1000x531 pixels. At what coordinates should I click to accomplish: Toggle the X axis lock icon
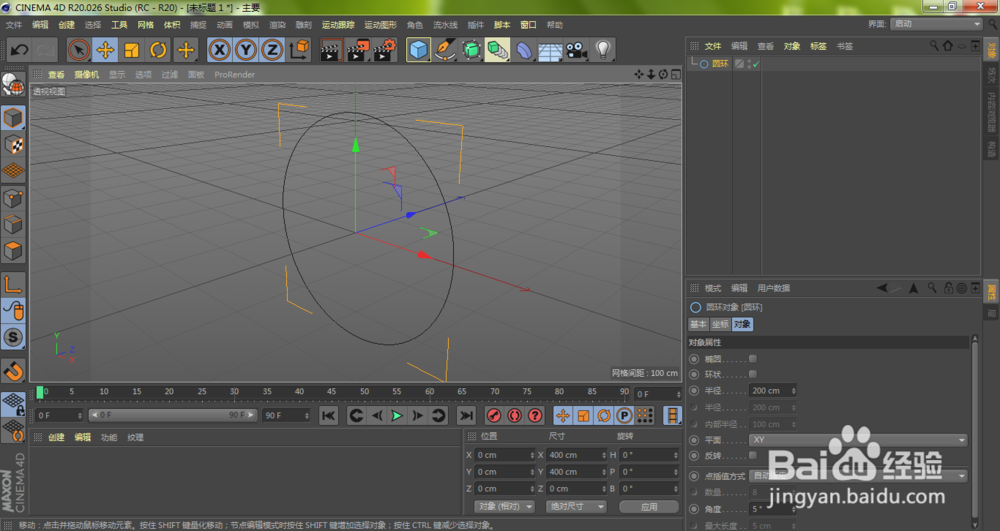219,49
